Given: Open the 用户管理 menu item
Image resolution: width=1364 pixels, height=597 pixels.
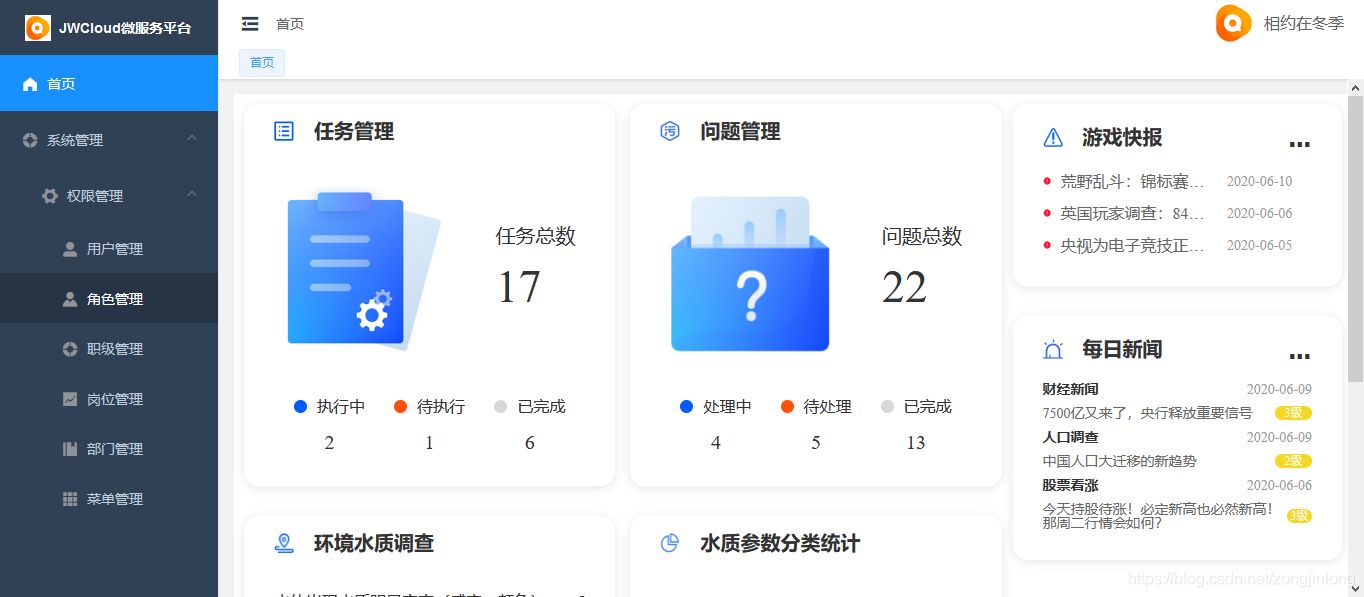Looking at the screenshot, I should [114, 249].
